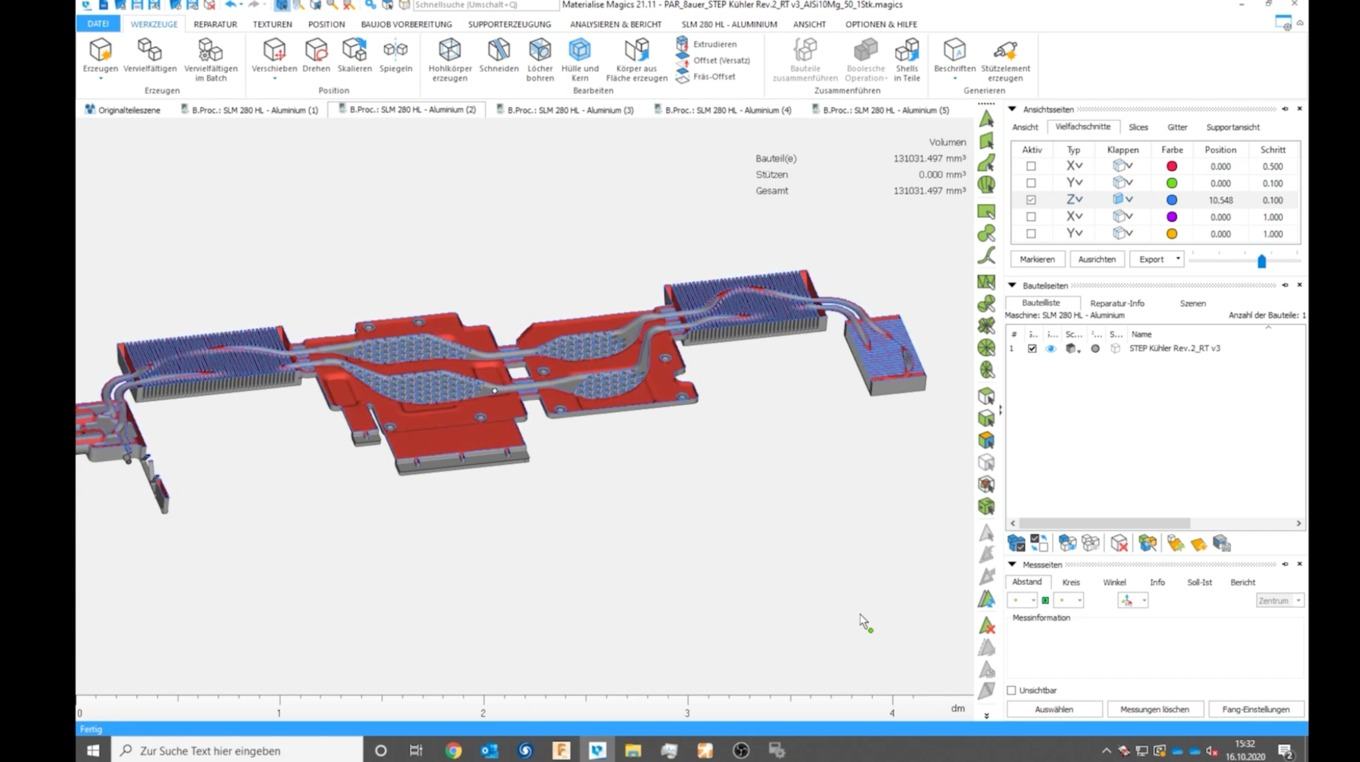The image size is (1360, 762).
Task: Open File Explorer from the taskbar
Action: point(633,750)
